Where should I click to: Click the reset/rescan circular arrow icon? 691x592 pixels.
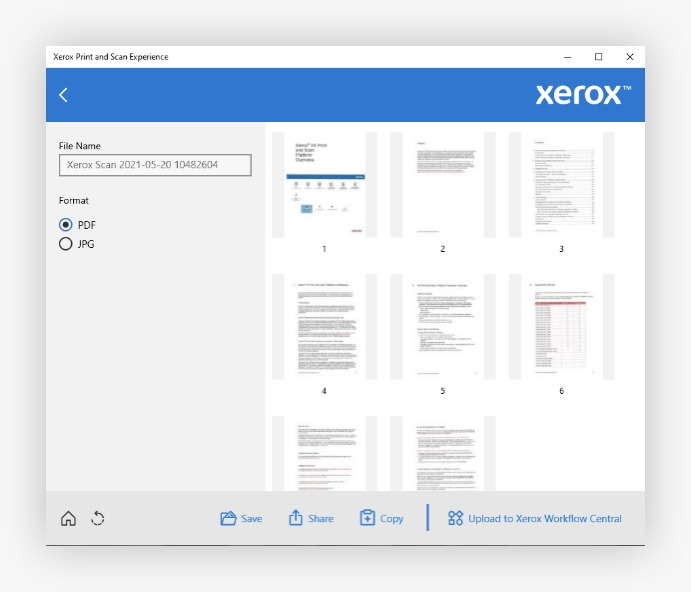pos(98,518)
